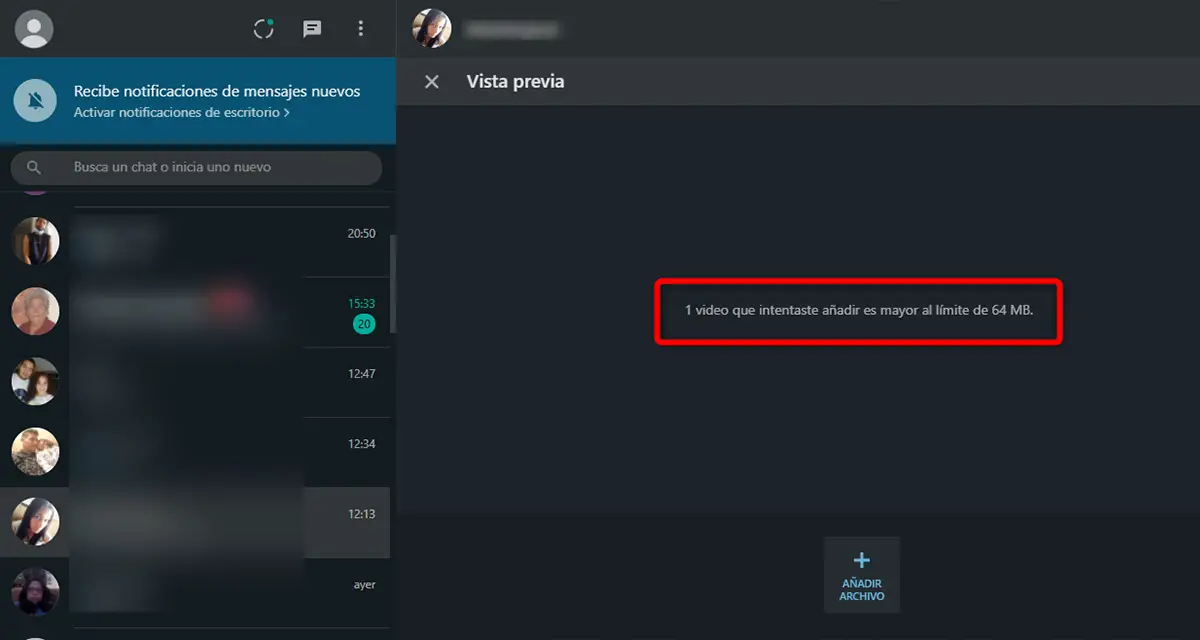
Task: Close the Vista previa panel
Action: click(x=432, y=82)
